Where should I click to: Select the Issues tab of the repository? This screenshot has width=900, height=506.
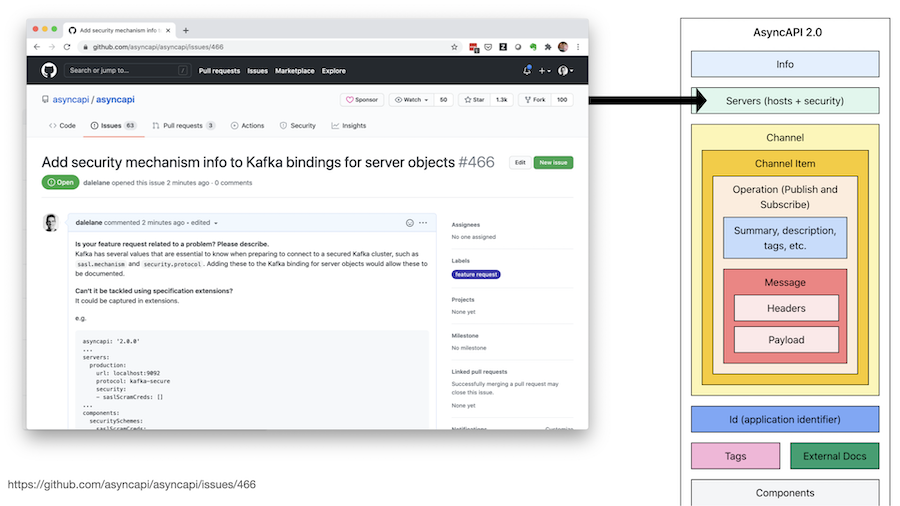(113, 126)
